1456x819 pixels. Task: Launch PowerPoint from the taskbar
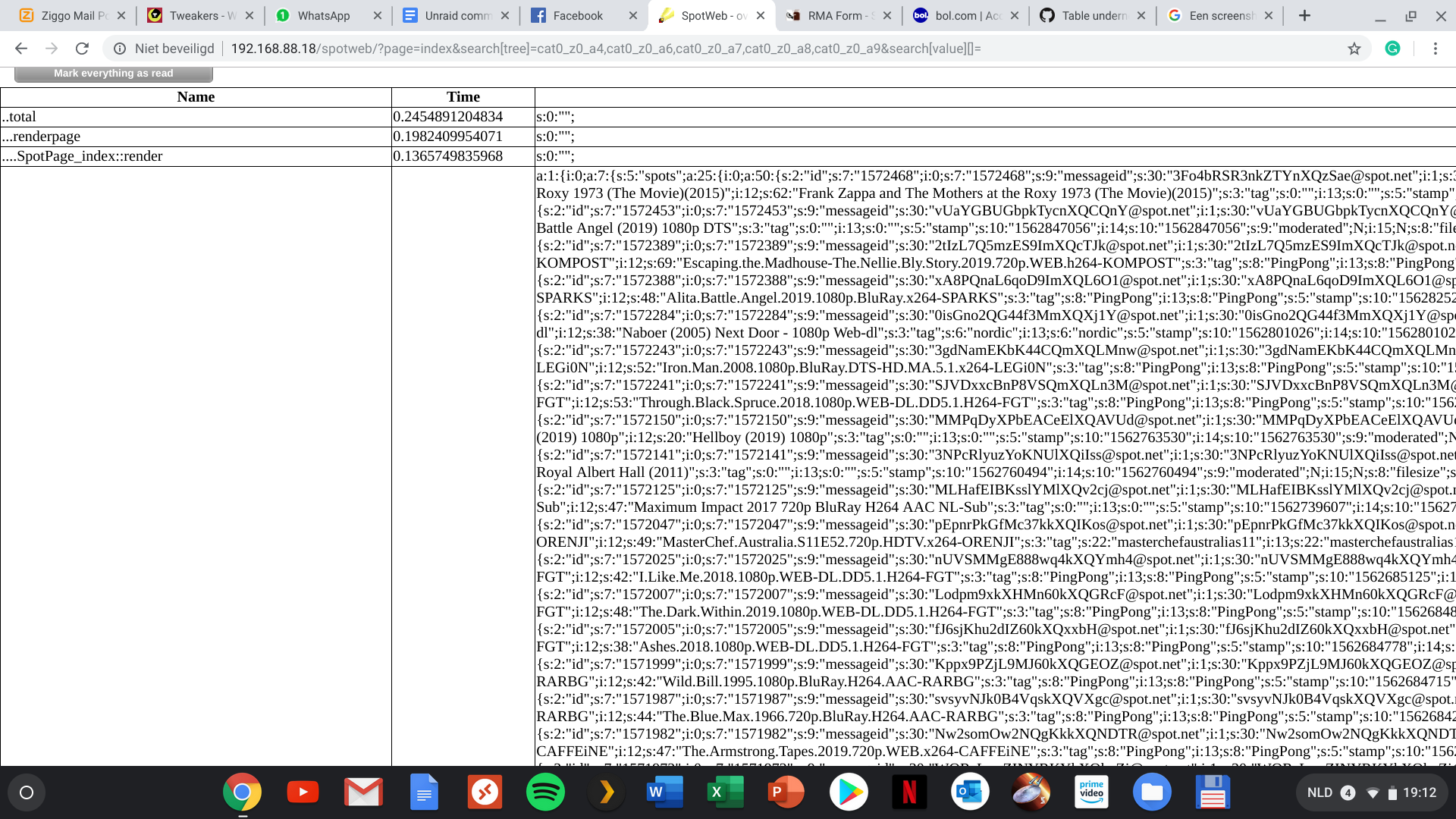pyautogui.click(x=787, y=792)
